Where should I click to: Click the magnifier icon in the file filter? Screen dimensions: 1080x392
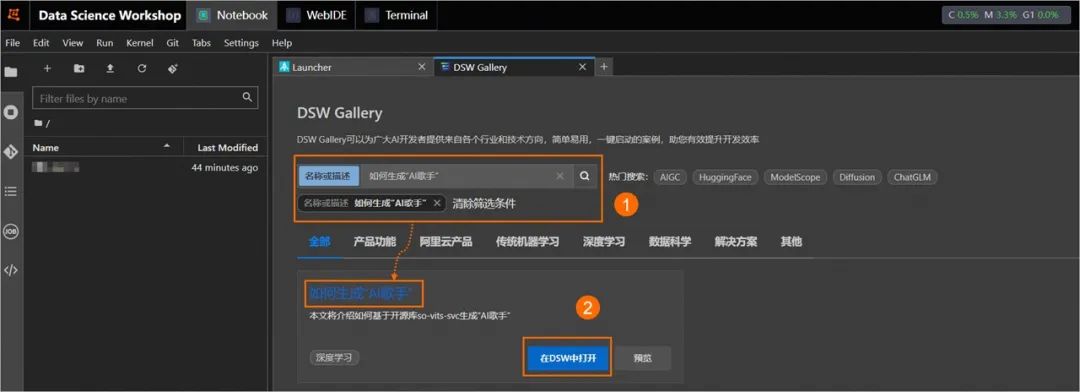[247, 98]
